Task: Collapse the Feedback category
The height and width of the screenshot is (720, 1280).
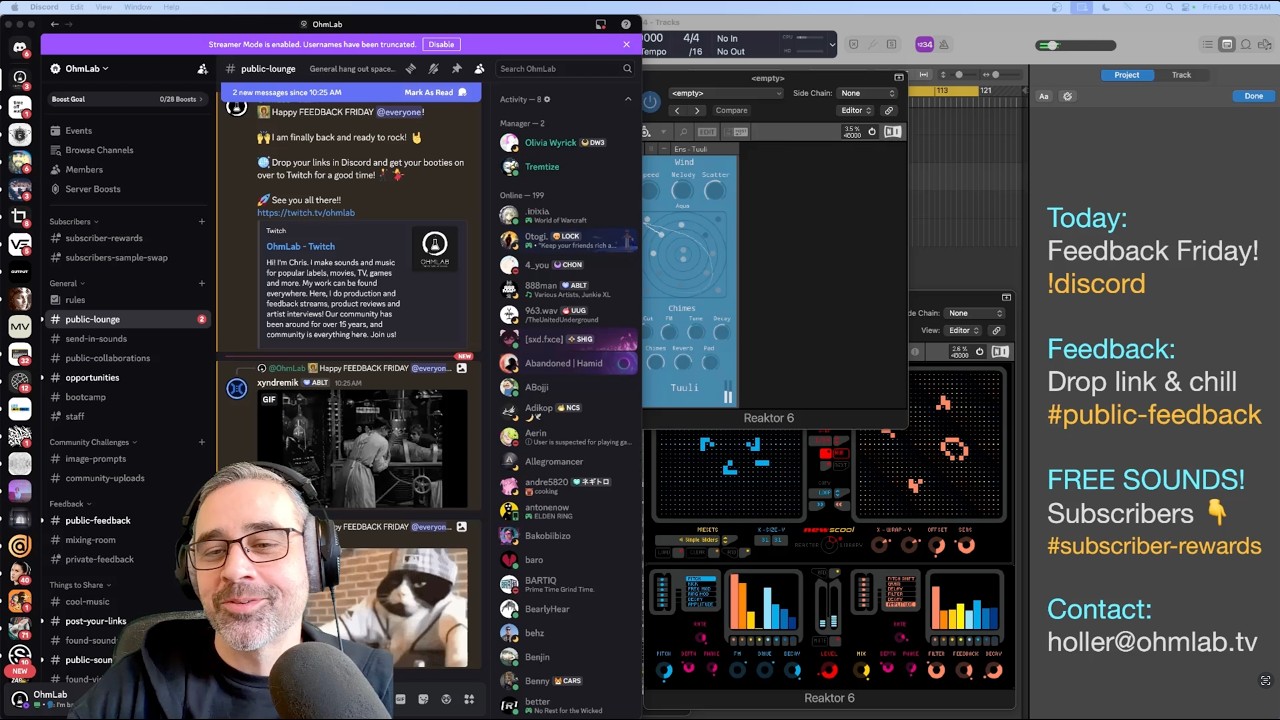Action: point(70,504)
